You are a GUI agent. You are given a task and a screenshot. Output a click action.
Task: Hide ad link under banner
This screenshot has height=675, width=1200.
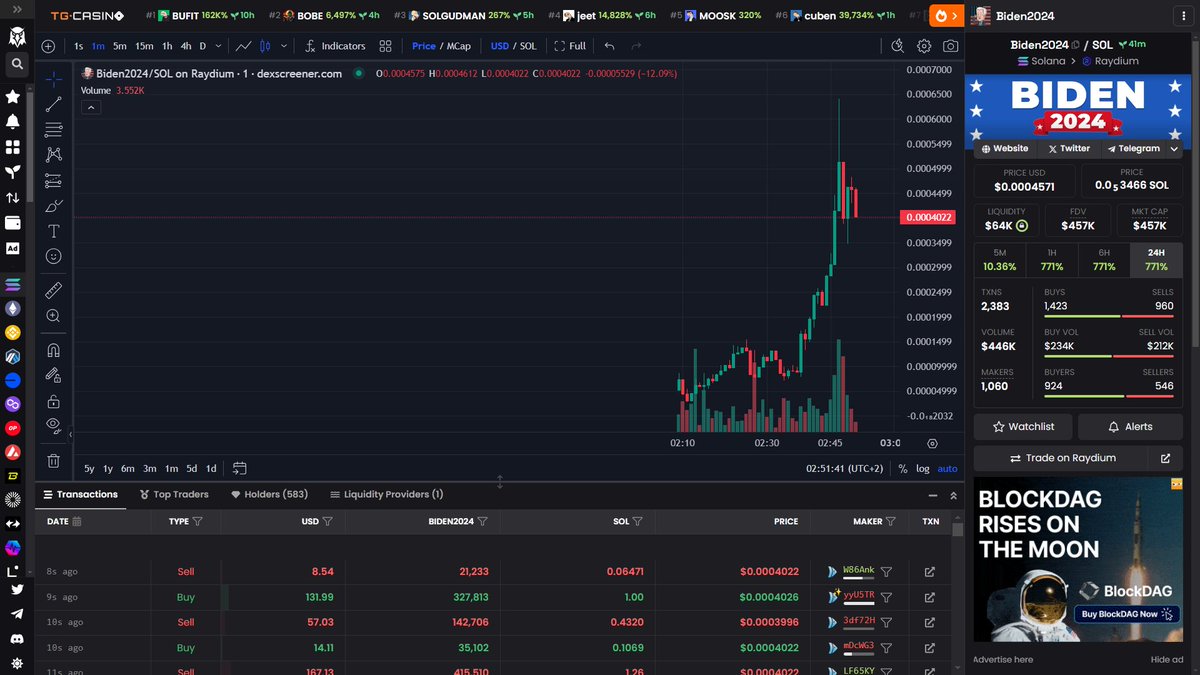coord(1166,660)
